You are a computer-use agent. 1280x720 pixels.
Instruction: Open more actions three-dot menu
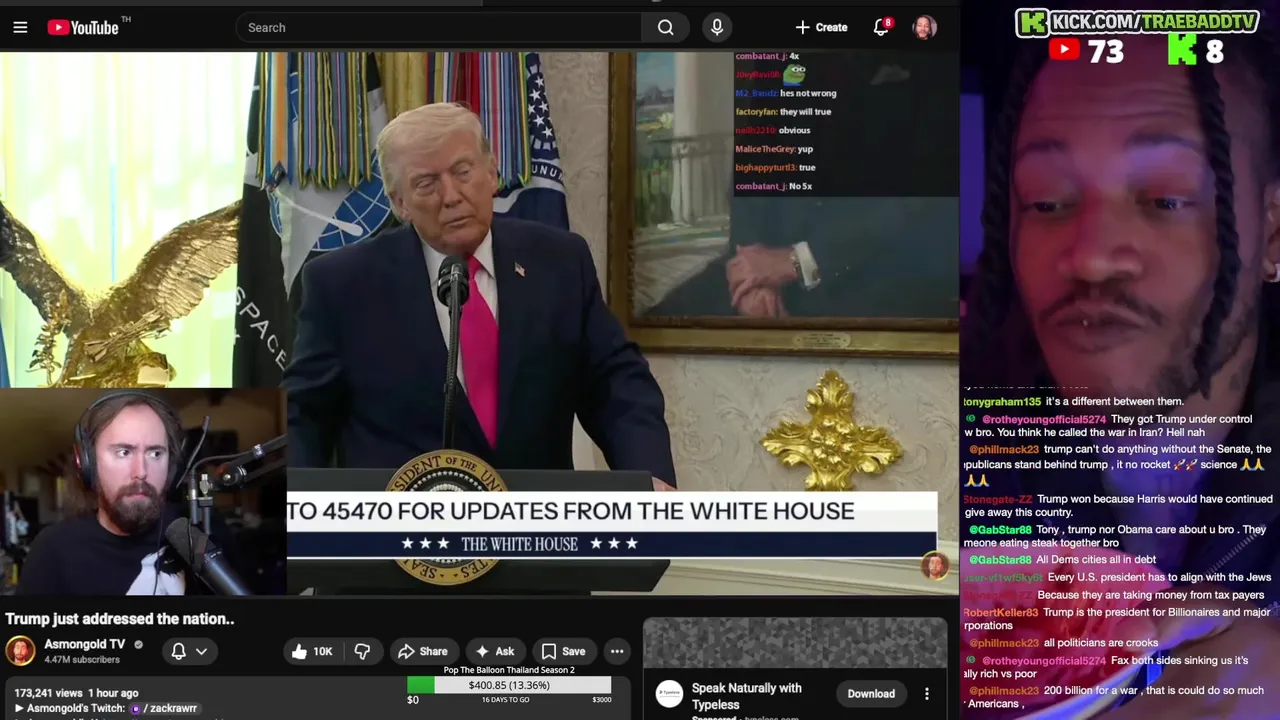617,651
